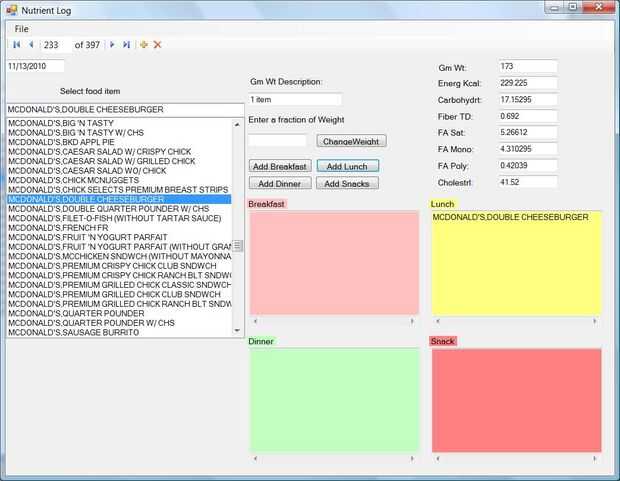620x481 pixels.
Task: Click the FA Sat value 5.26612
Action: click(x=528, y=133)
